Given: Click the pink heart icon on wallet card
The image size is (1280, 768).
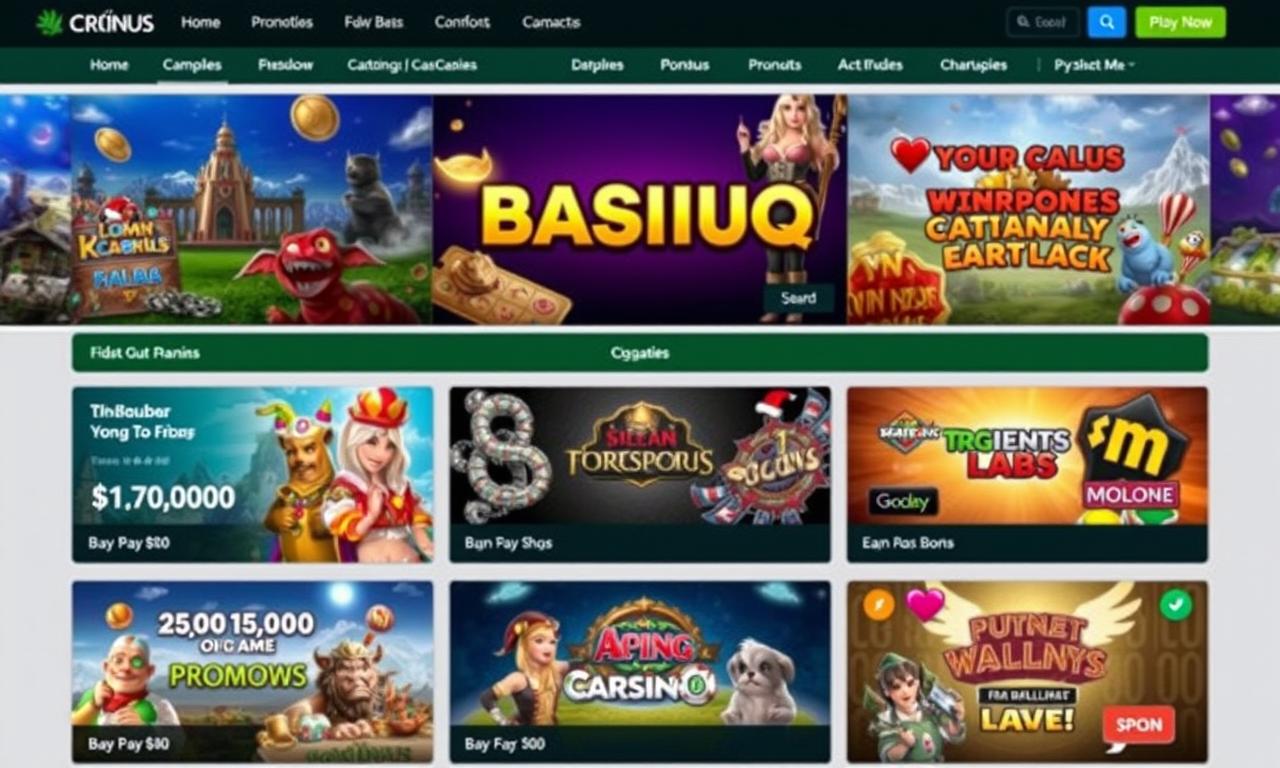Looking at the screenshot, I should 926,603.
